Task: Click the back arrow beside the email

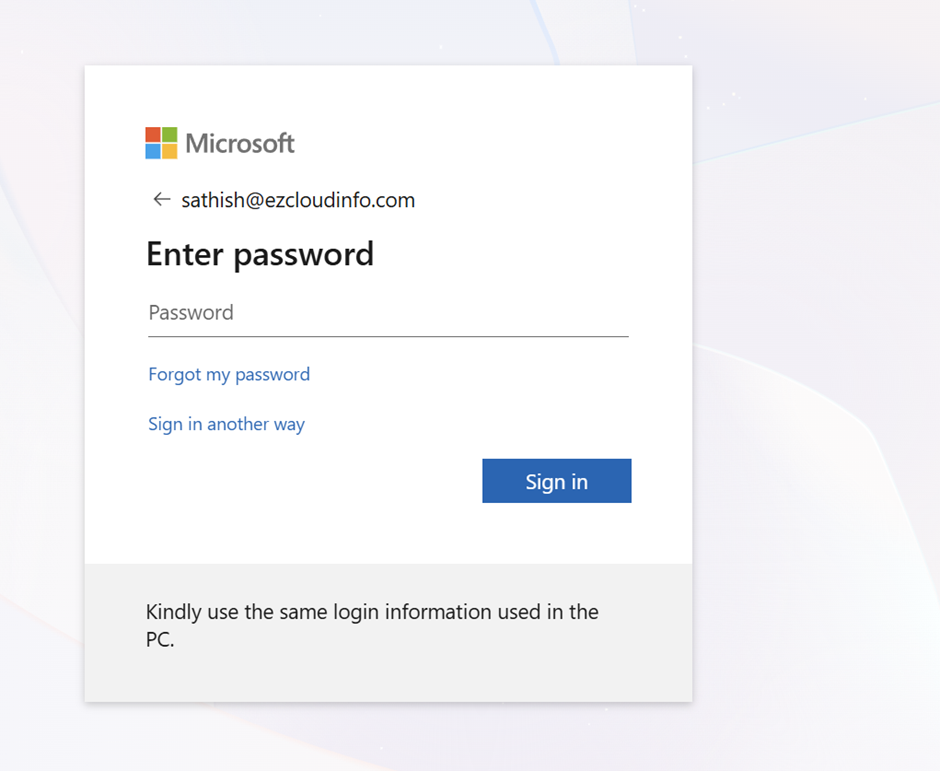Action: pos(161,200)
